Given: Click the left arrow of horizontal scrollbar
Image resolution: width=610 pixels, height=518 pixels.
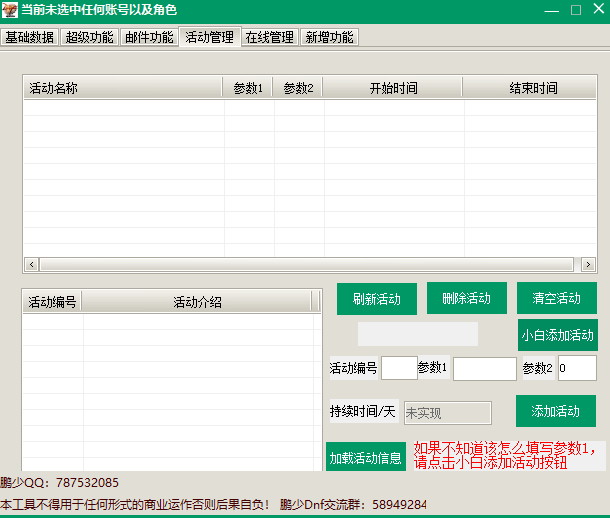Looking at the screenshot, I should tap(31, 265).
